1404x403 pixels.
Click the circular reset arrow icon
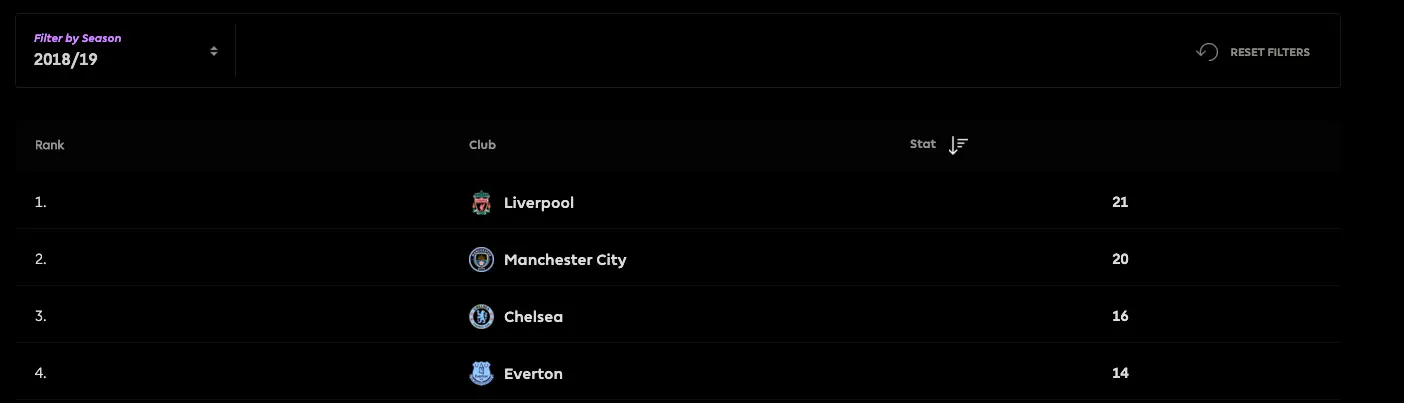coord(1207,52)
